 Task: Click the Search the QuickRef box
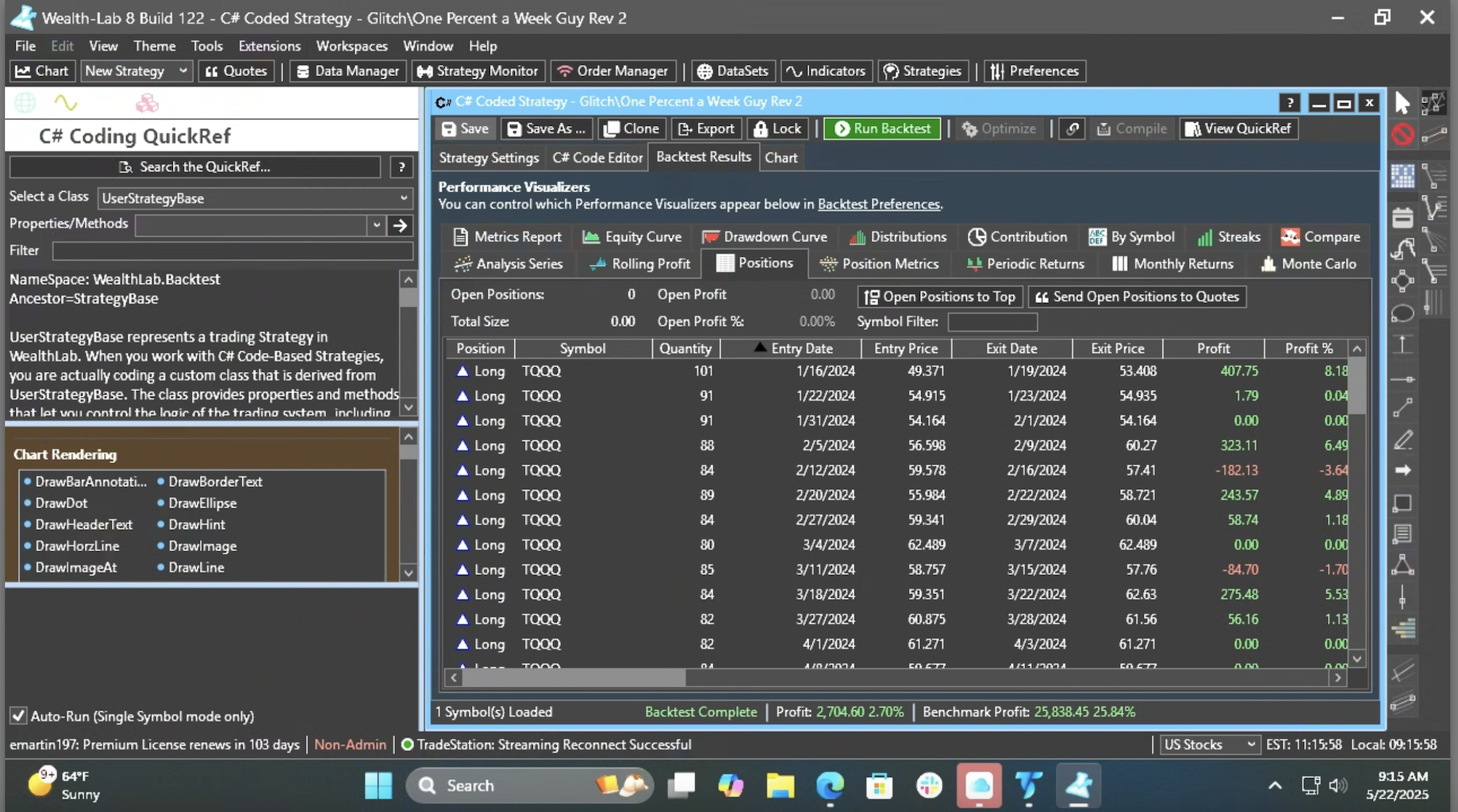click(195, 167)
